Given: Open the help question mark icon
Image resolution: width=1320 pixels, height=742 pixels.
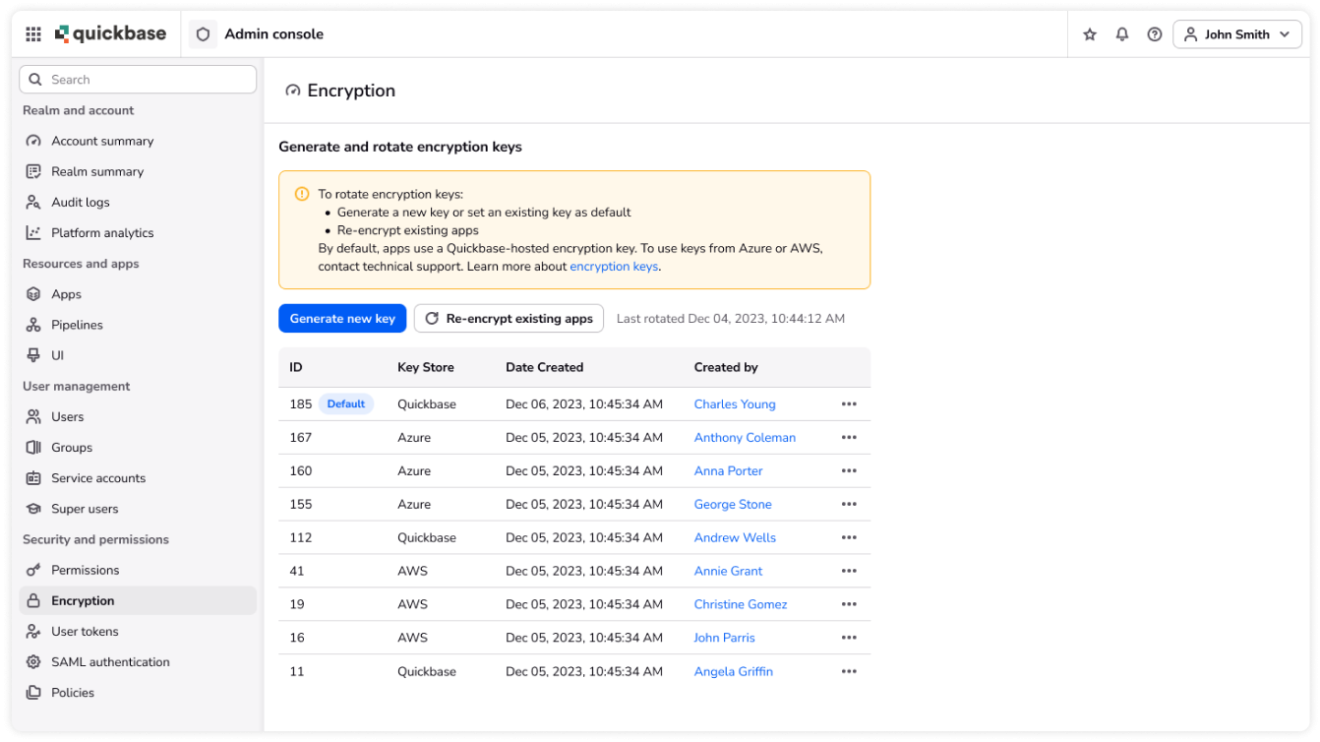Looking at the screenshot, I should click(x=1154, y=33).
